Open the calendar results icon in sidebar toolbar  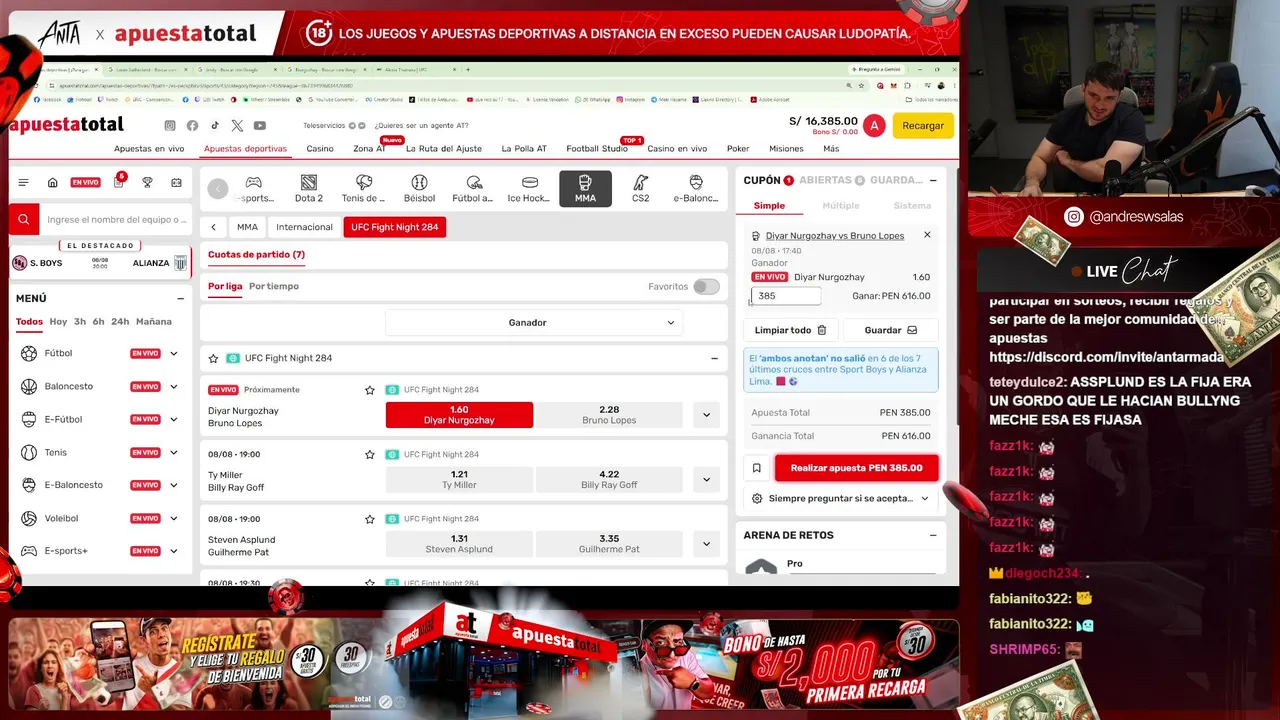[x=177, y=182]
